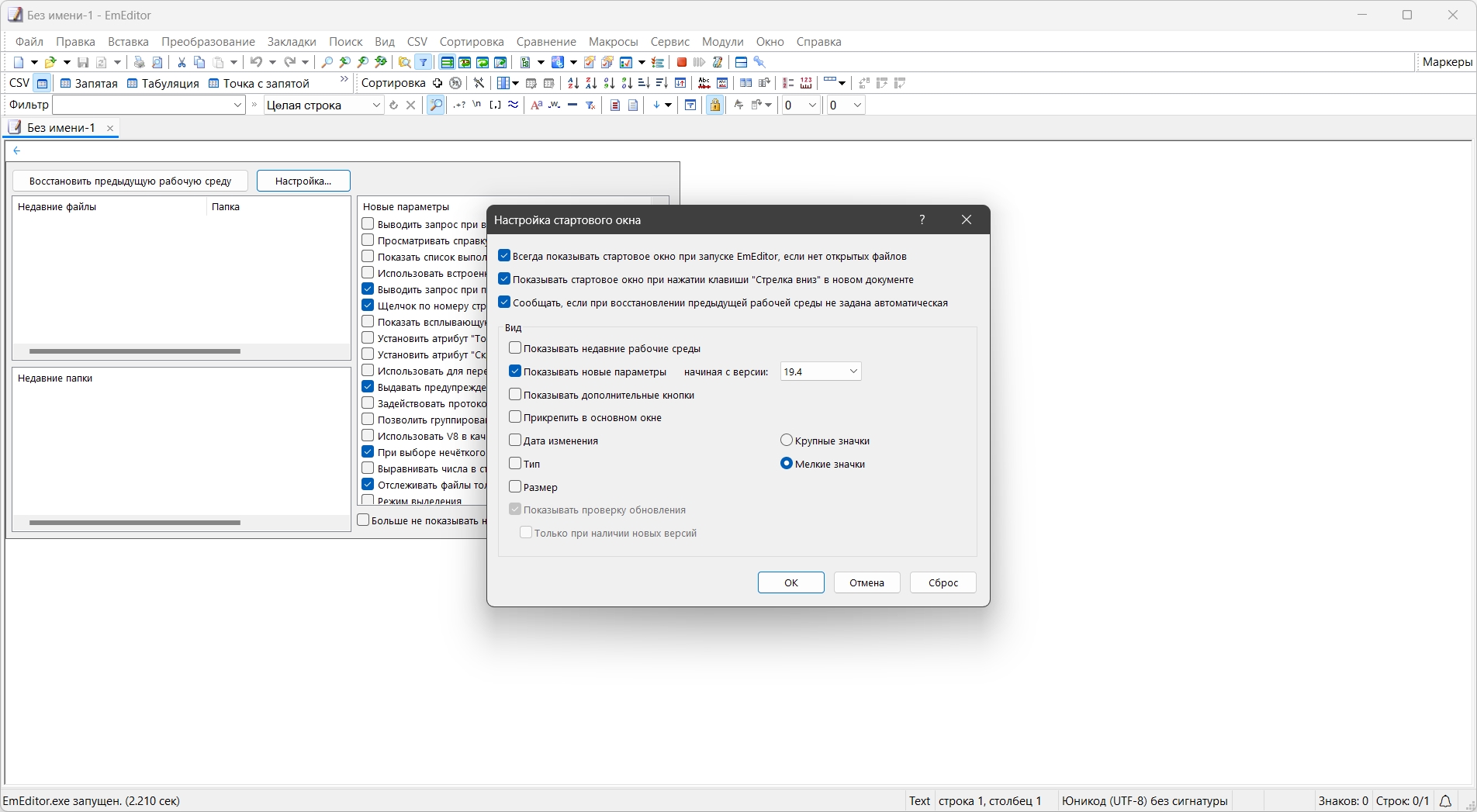Select 'Крупные значки' radio button
Image resolution: width=1477 pixels, height=812 pixels.
pos(787,441)
